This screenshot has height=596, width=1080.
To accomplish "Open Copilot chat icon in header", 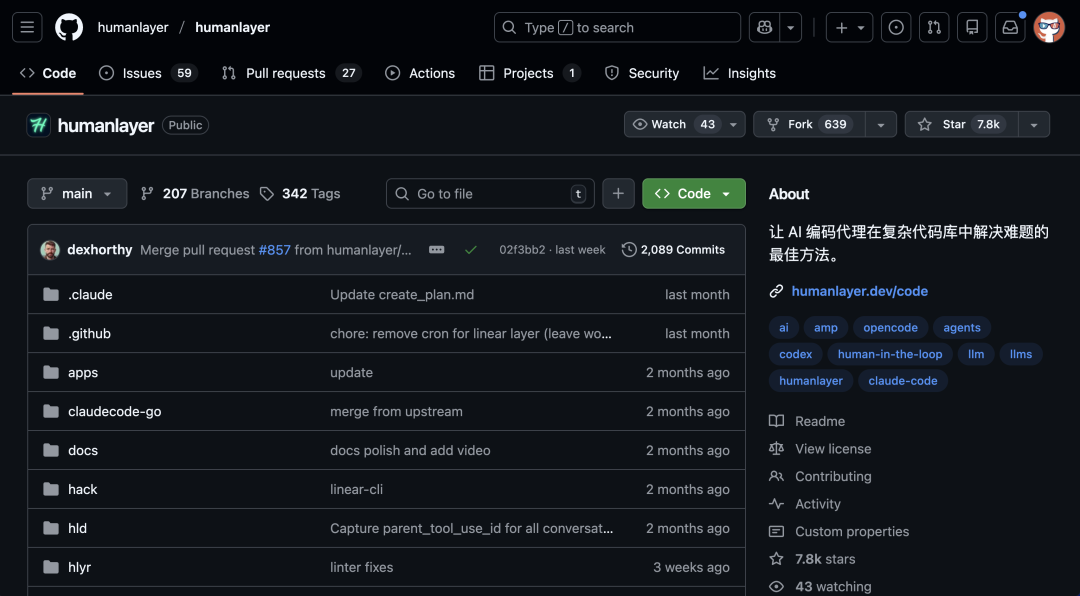I will coord(765,28).
